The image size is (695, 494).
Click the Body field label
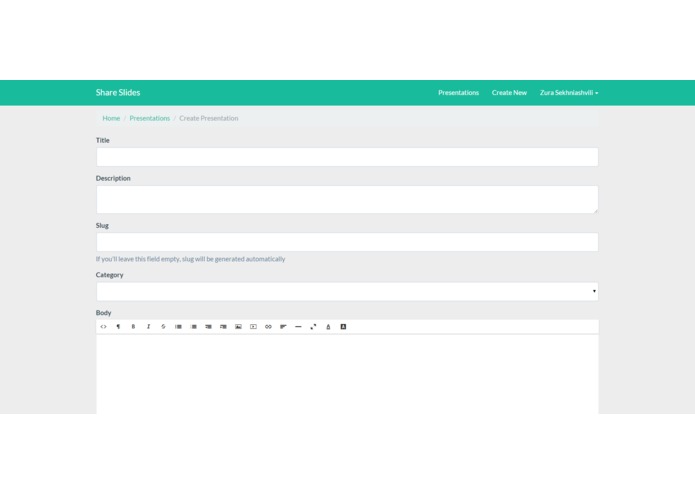coord(103,313)
